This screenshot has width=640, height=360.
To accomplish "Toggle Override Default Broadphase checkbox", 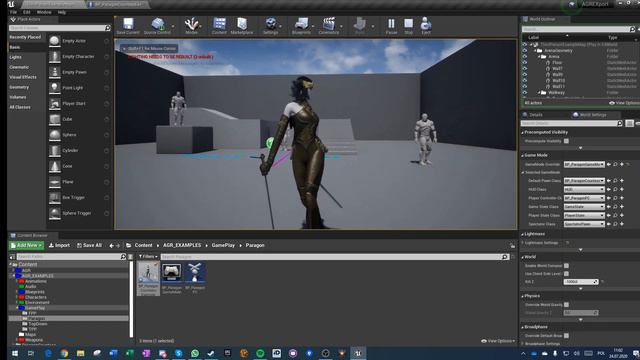I will coord(566,336).
